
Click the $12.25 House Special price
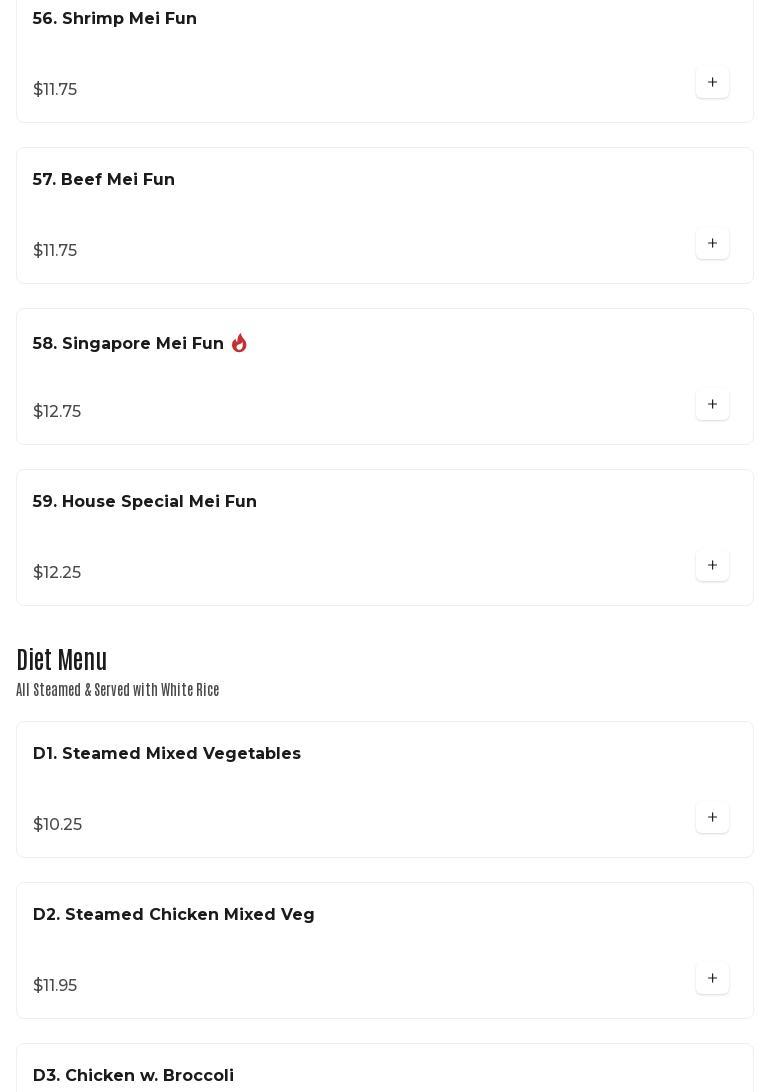[57, 573]
